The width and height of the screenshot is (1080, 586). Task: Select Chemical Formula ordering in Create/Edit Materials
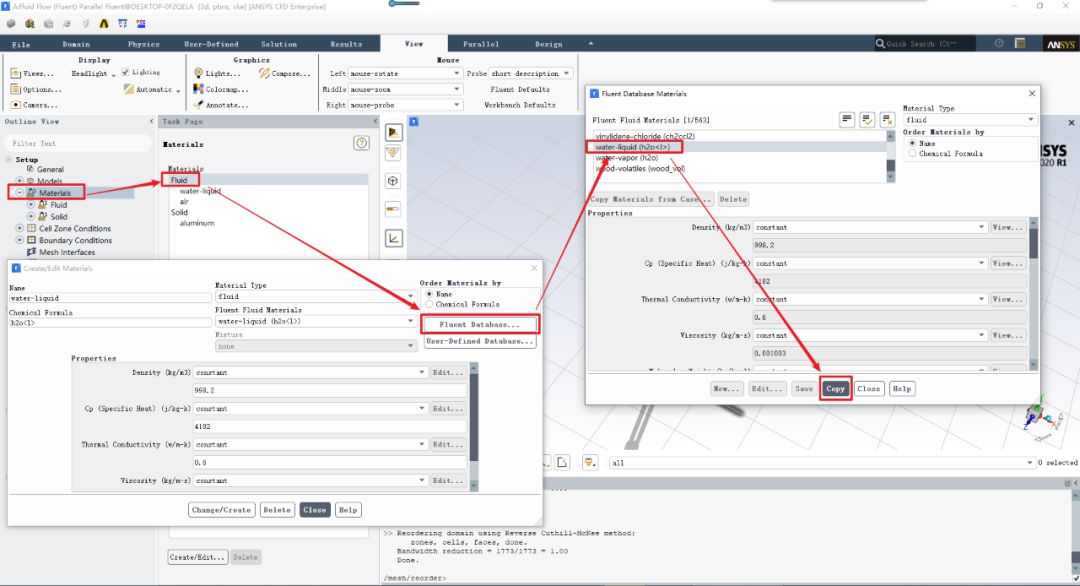(x=430, y=304)
